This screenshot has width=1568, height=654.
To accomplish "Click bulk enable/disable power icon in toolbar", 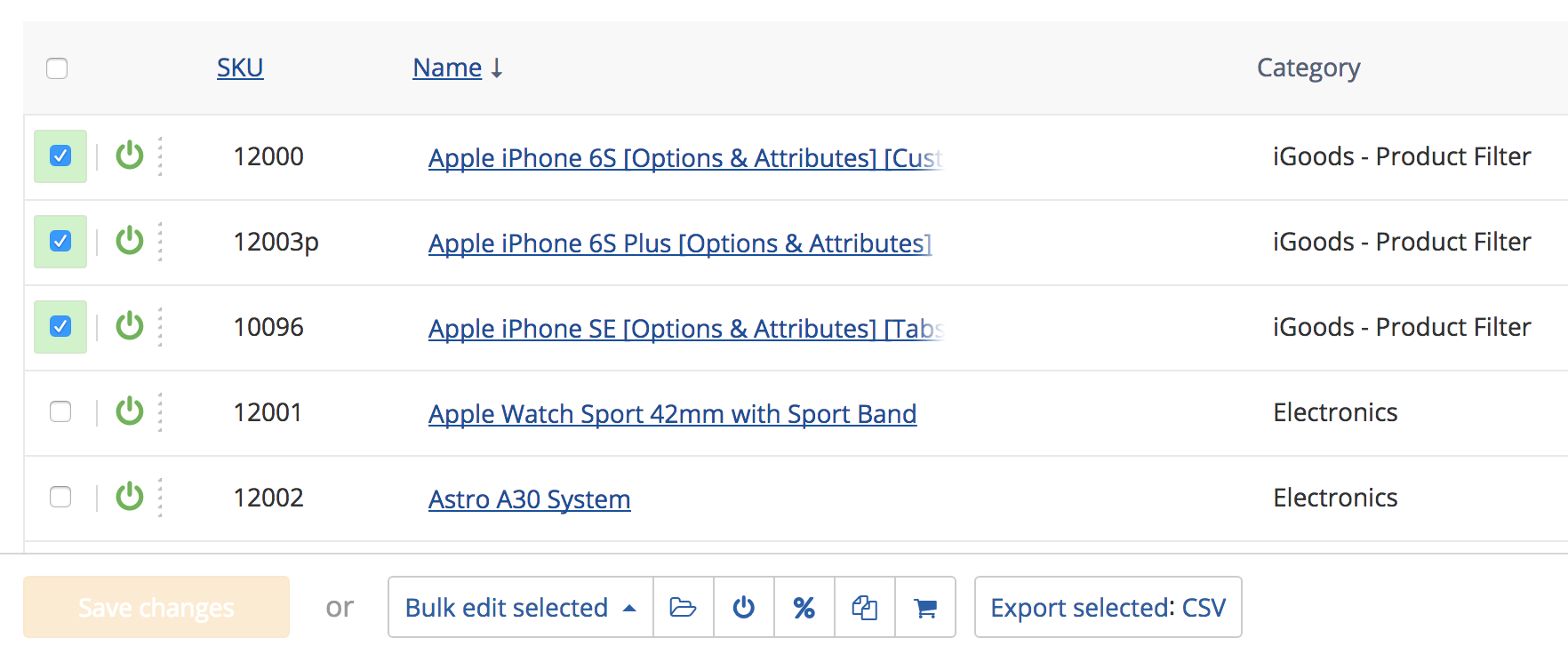I will pyautogui.click(x=744, y=607).
